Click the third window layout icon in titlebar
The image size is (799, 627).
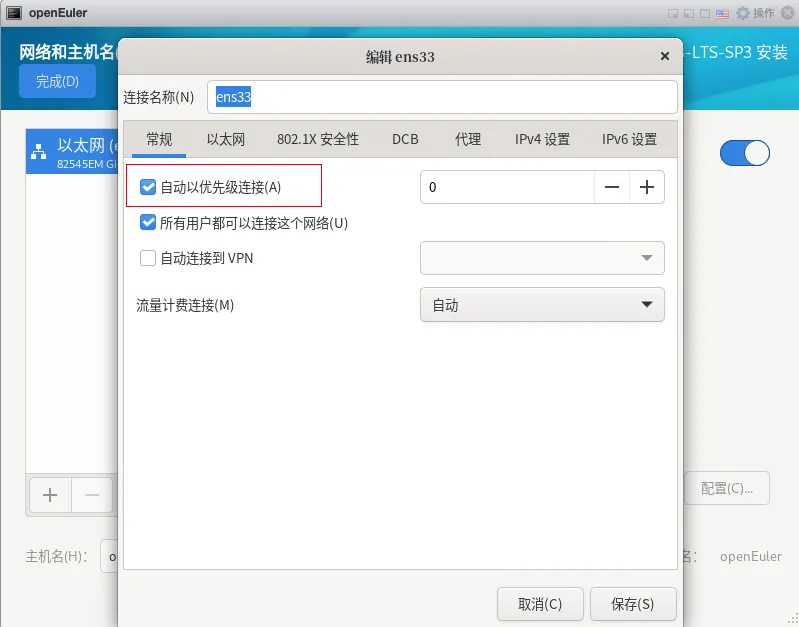click(705, 13)
